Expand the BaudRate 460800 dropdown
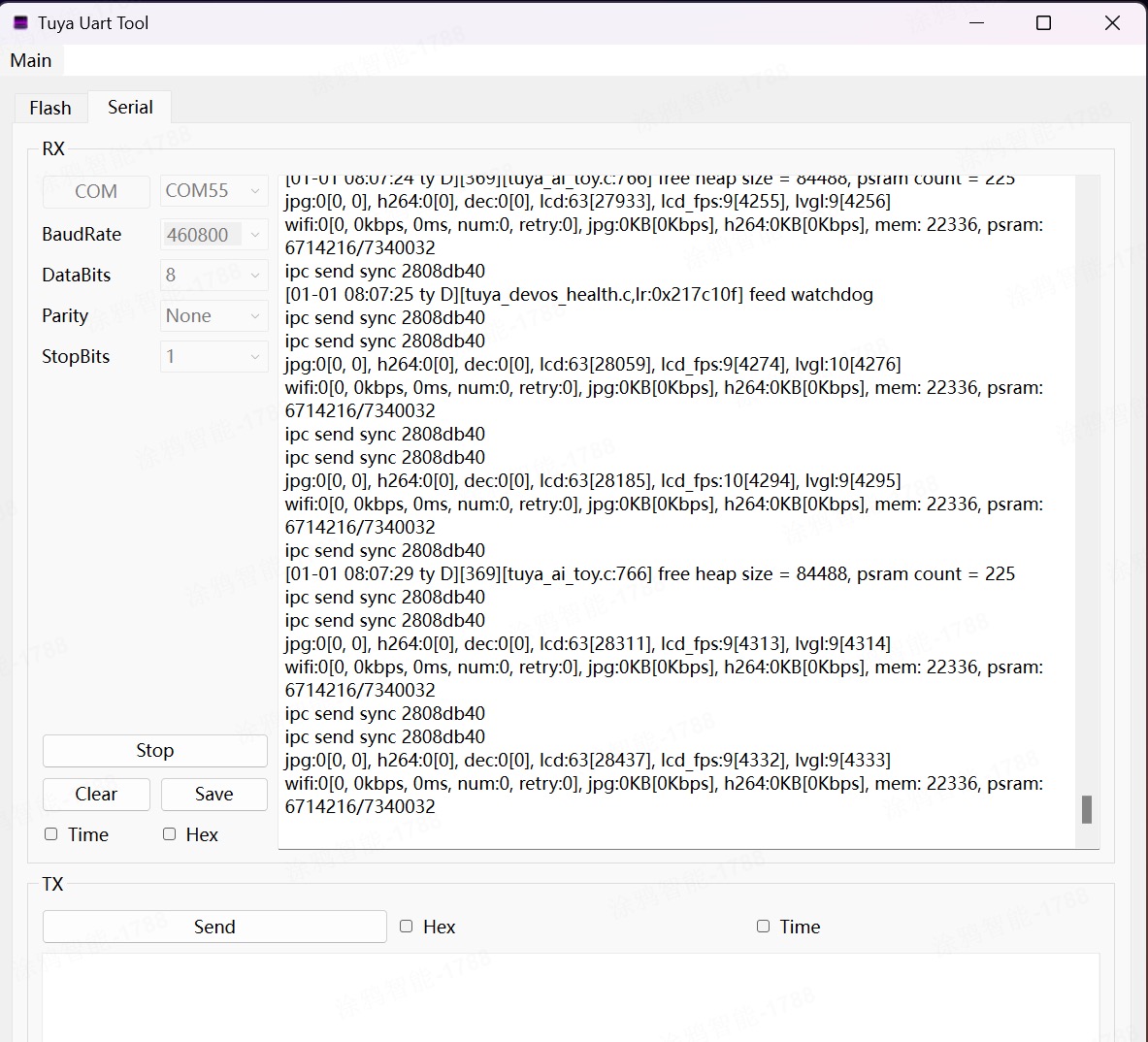 click(213, 235)
